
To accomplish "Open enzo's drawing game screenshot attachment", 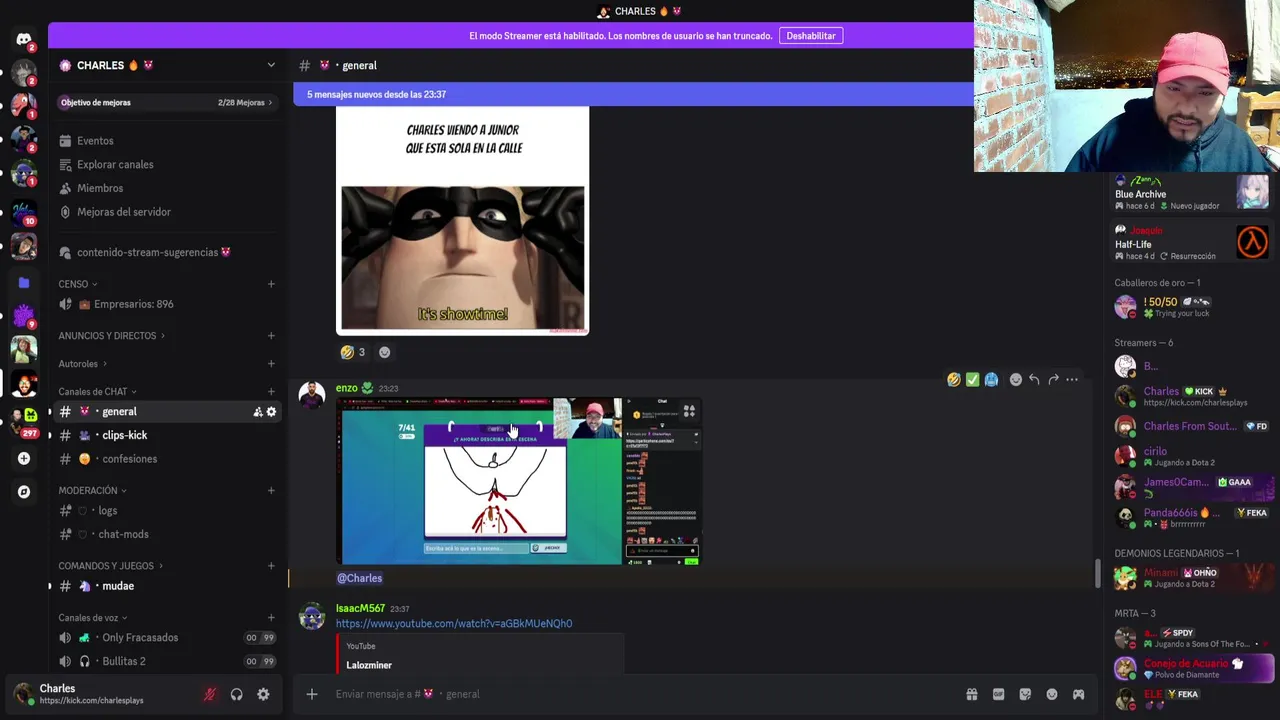I will (519, 481).
